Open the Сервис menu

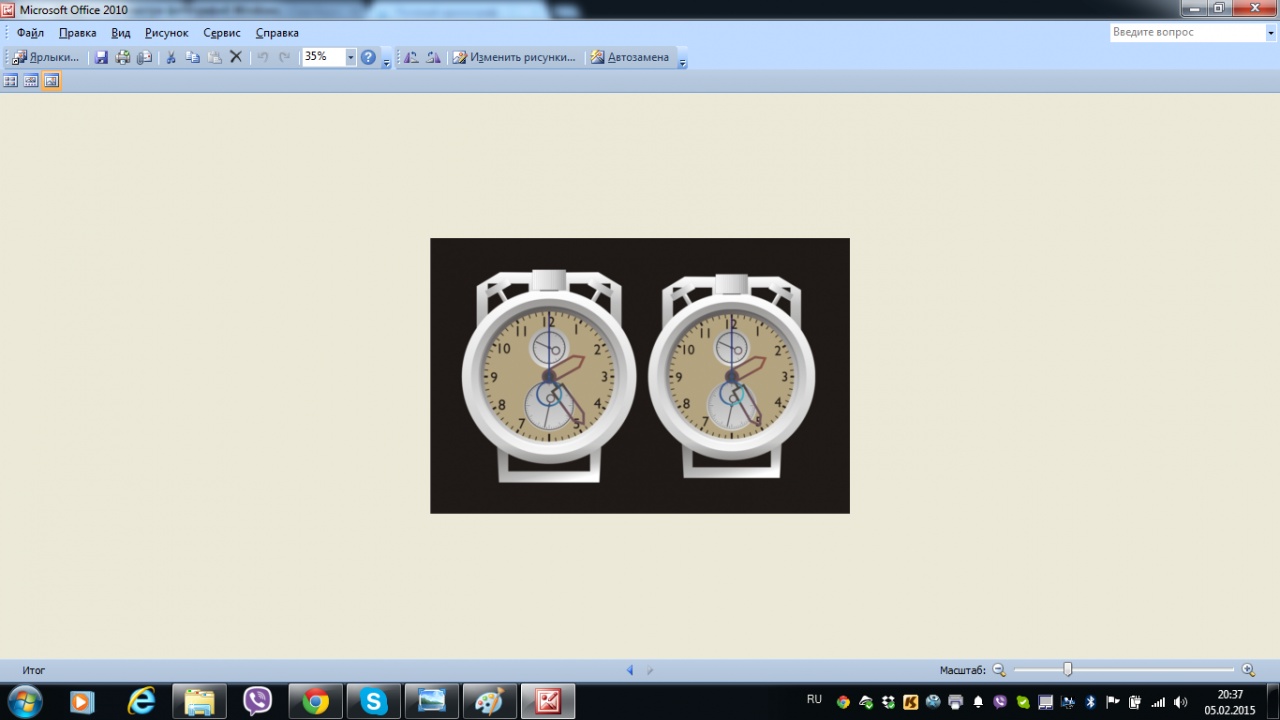222,33
